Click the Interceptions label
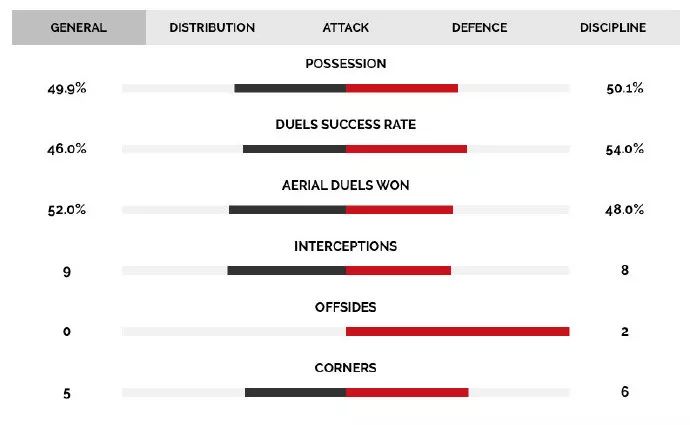 pos(345,246)
